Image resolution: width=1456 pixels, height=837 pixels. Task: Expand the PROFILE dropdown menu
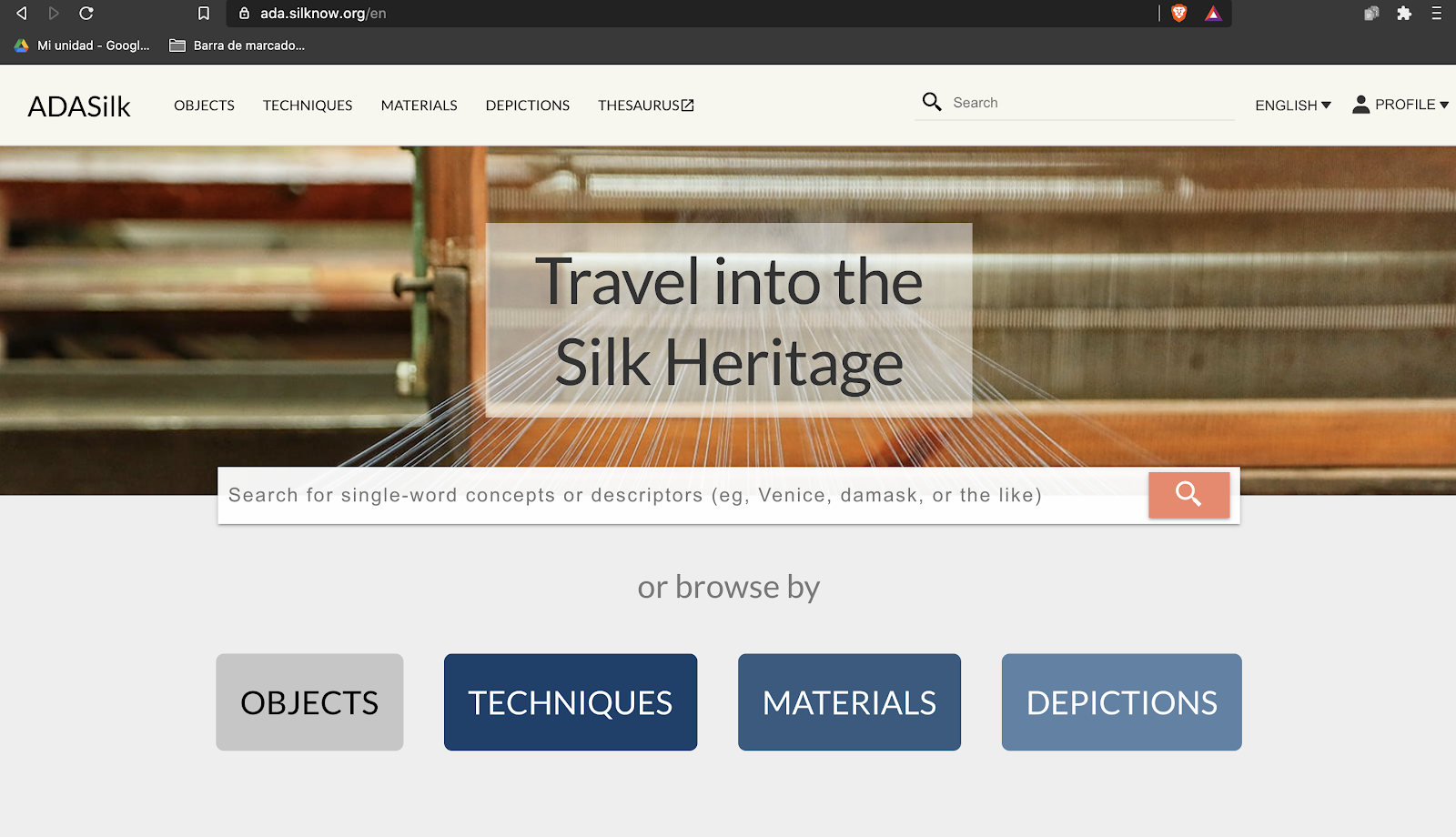(1400, 105)
